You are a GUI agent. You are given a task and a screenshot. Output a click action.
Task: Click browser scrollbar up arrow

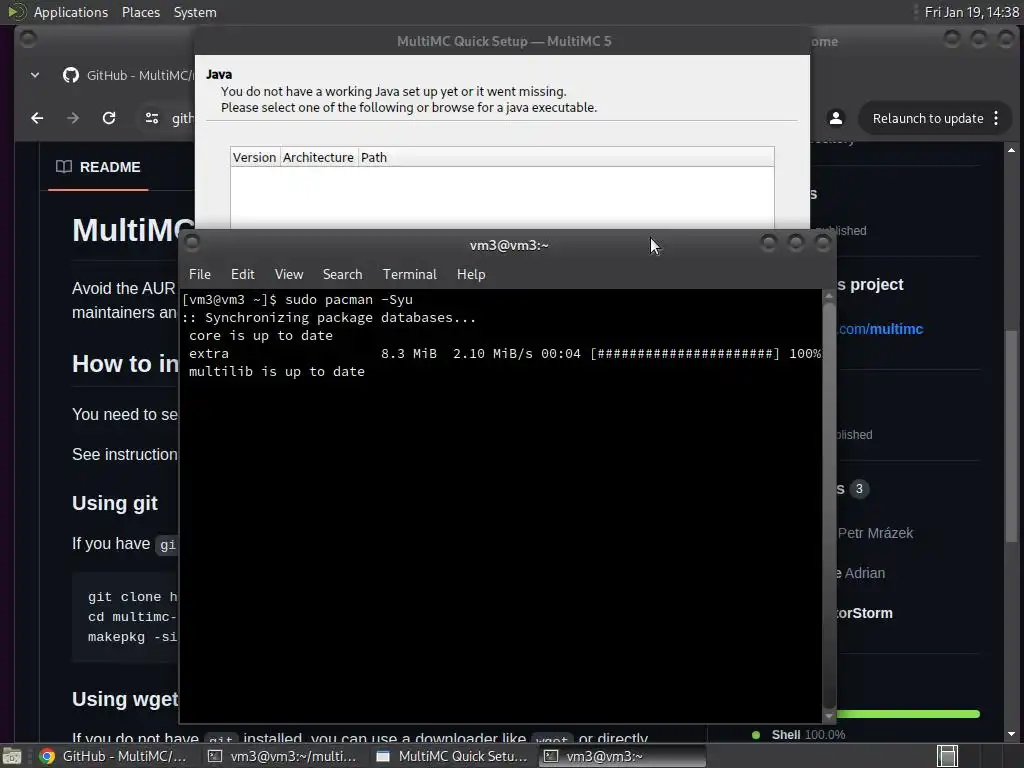tap(1012, 150)
